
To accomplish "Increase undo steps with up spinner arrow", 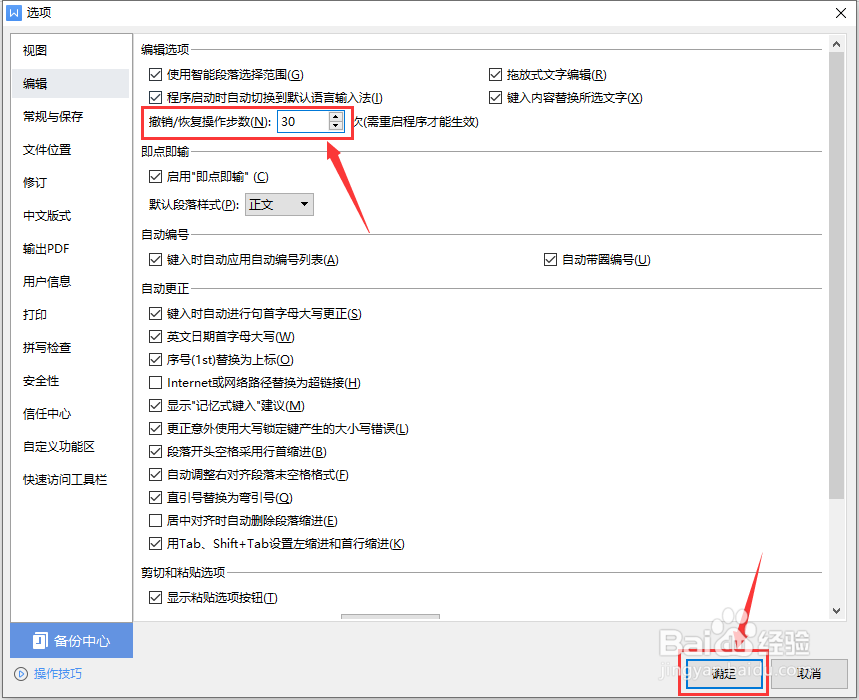I will [336, 116].
